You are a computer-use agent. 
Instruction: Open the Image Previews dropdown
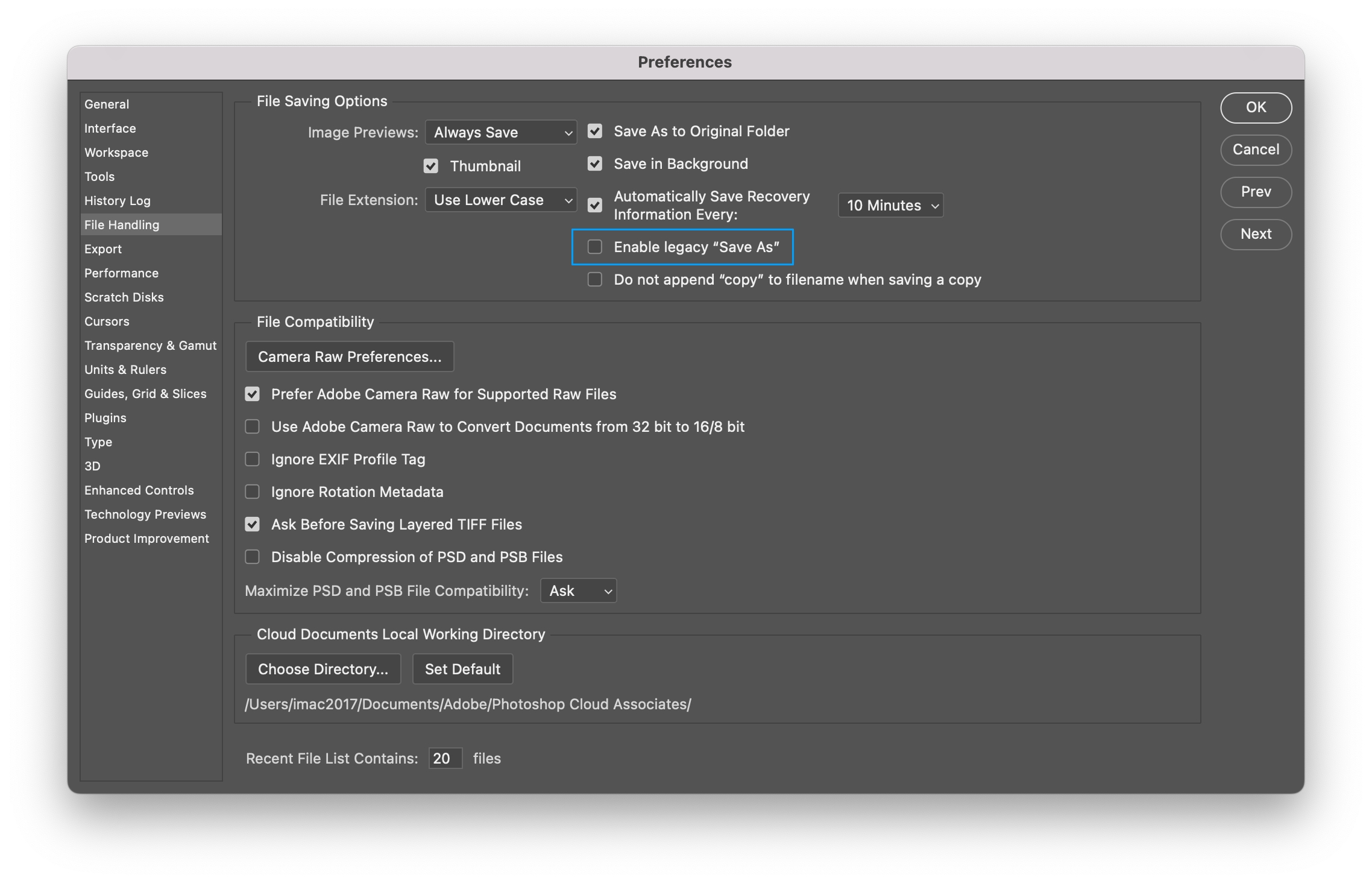pos(500,132)
